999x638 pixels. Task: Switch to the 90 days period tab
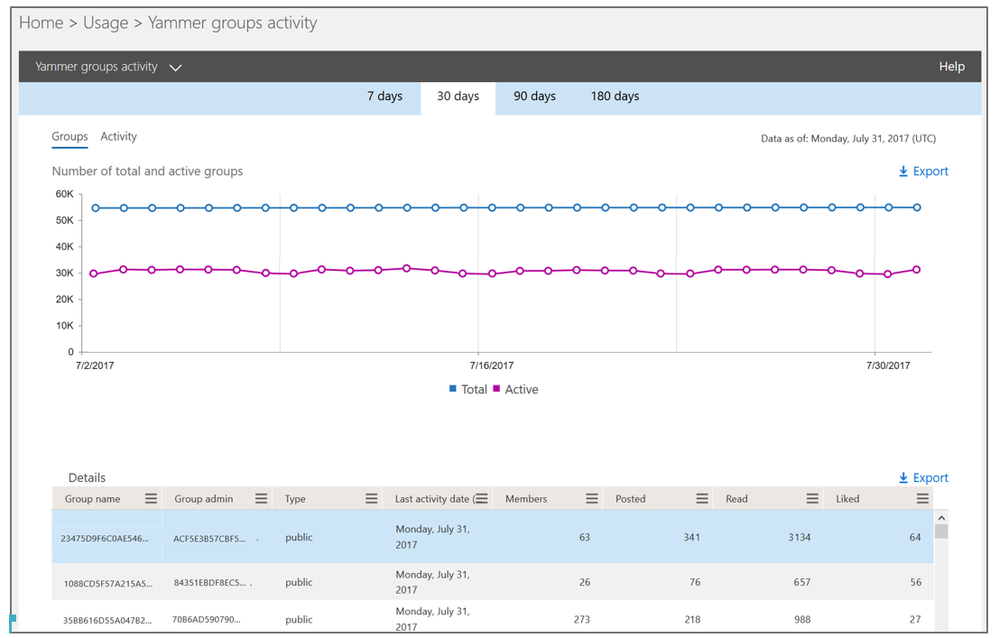click(535, 96)
